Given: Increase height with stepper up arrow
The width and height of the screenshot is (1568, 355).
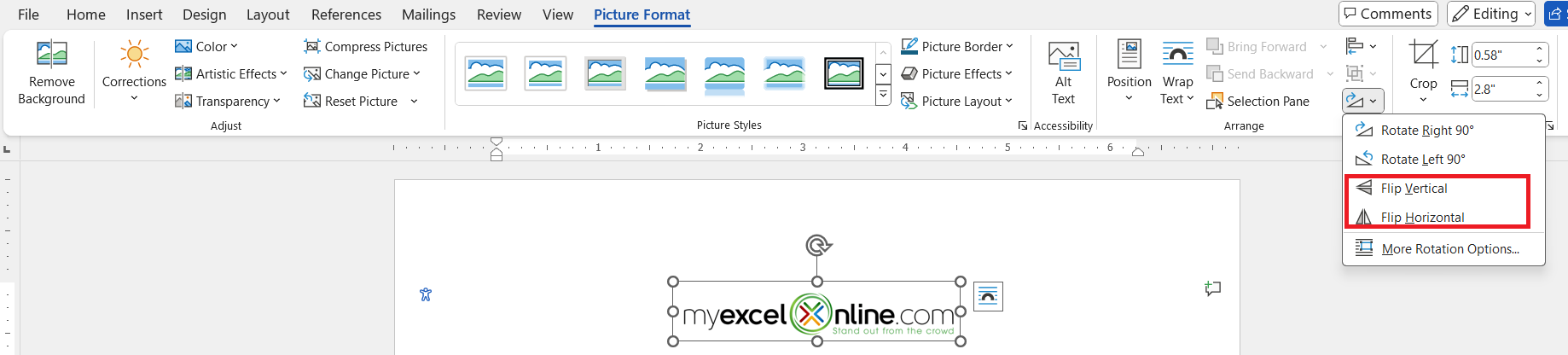Looking at the screenshot, I should pos(1539,49).
